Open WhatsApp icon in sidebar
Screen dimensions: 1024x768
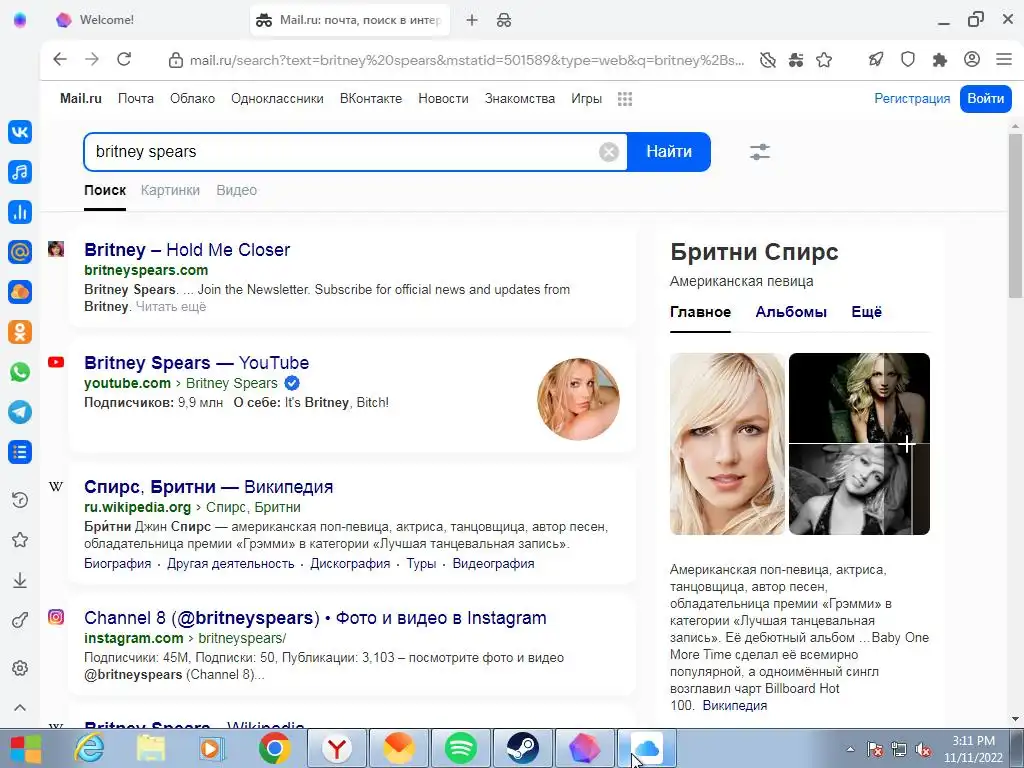20,372
